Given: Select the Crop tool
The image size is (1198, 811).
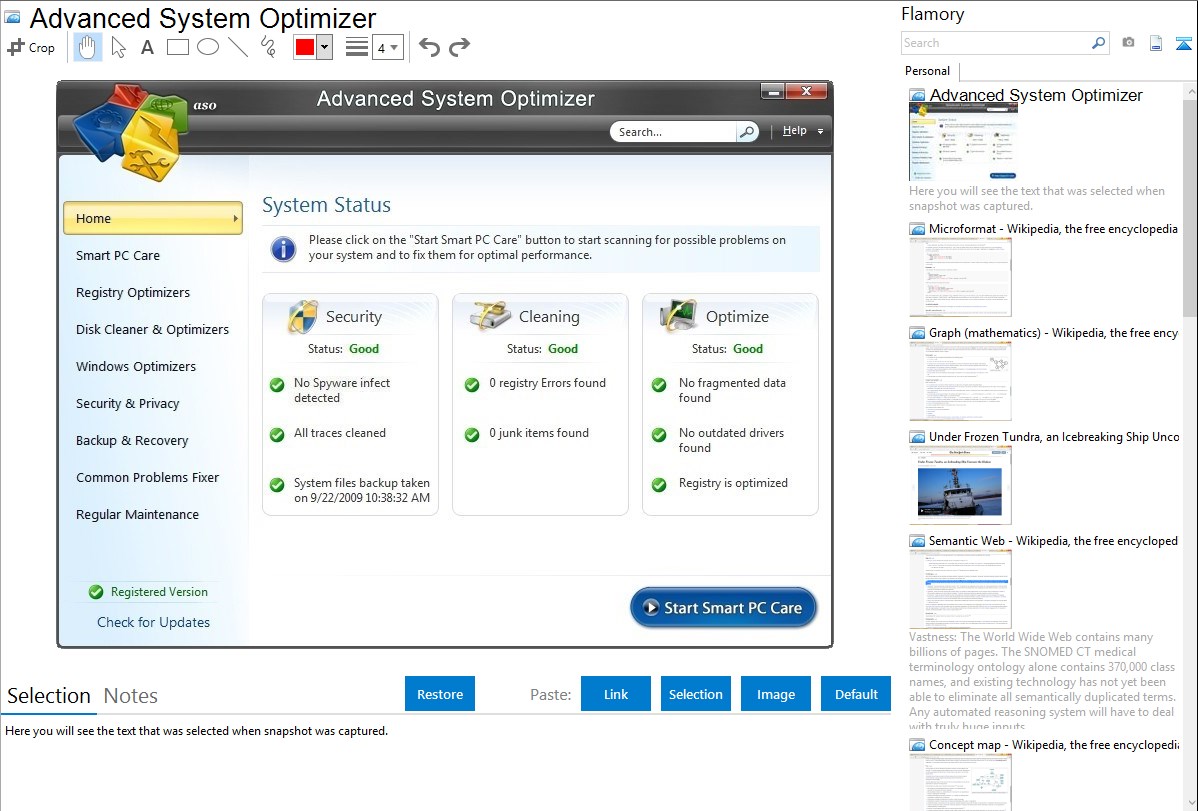Looking at the screenshot, I should (x=31, y=47).
